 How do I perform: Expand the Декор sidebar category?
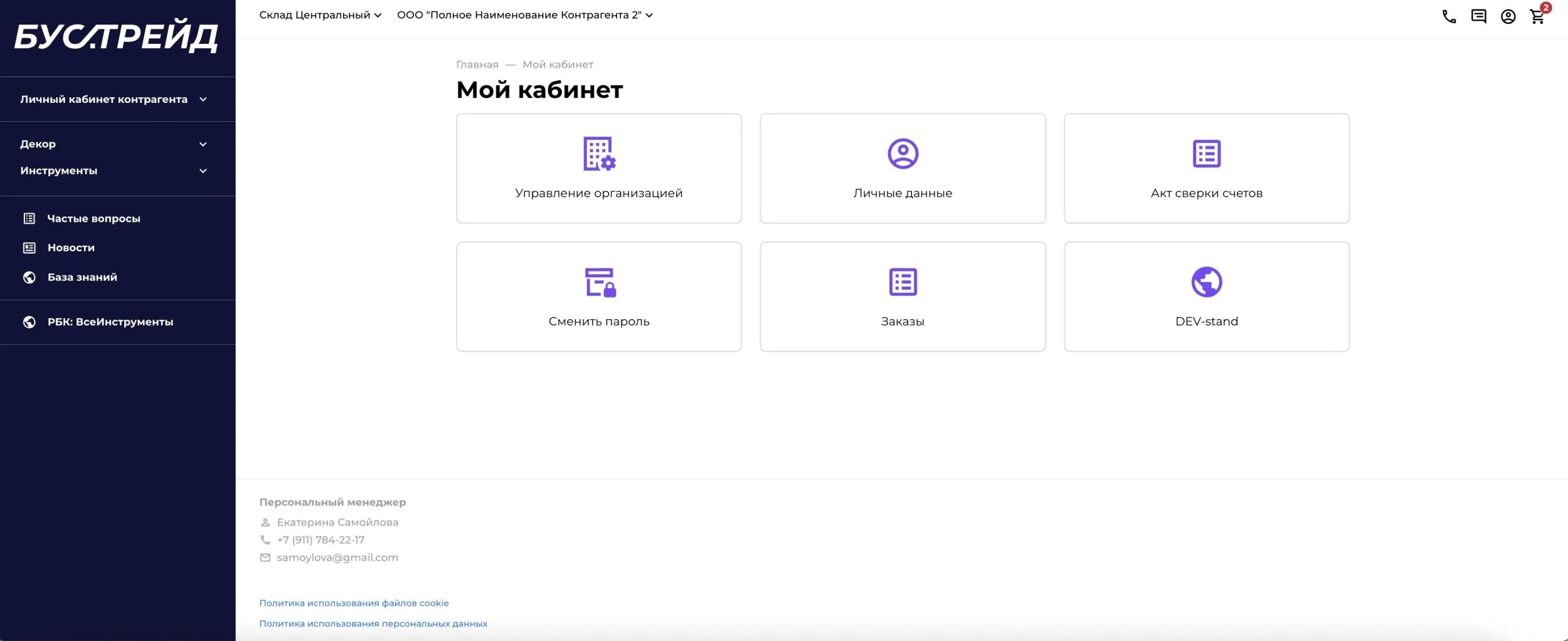tap(113, 144)
